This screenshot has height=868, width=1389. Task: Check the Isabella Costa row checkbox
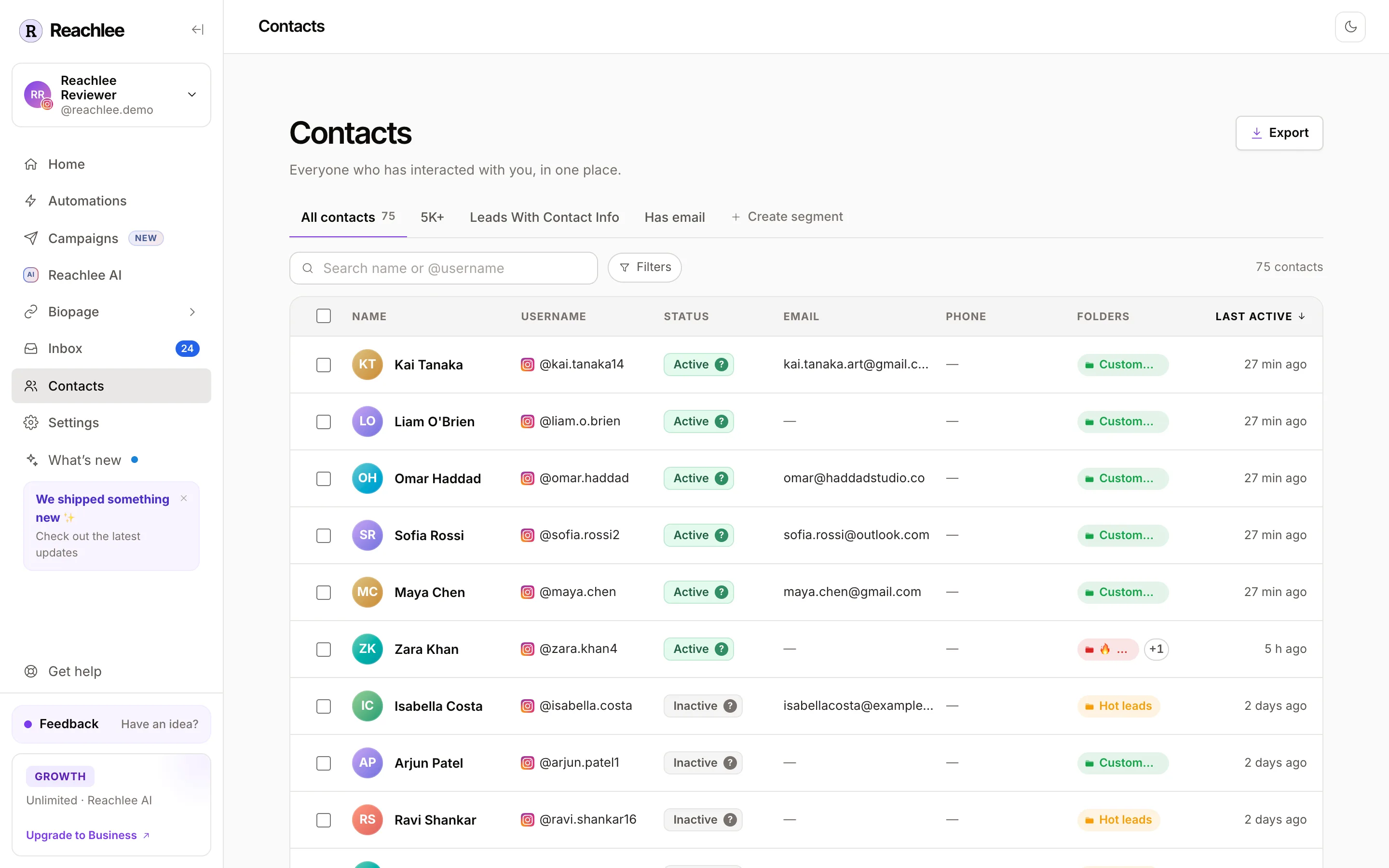(x=324, y=706)
